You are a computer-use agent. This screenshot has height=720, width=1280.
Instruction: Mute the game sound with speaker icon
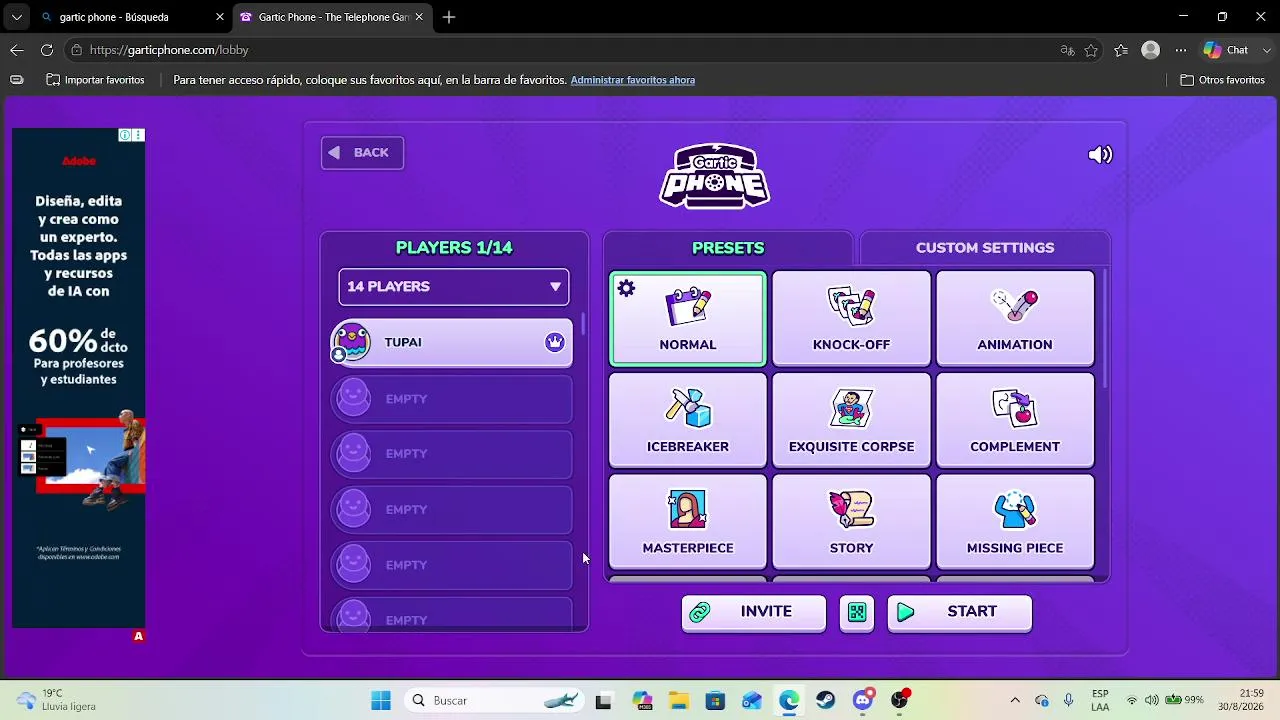(x=1100, y=154)
